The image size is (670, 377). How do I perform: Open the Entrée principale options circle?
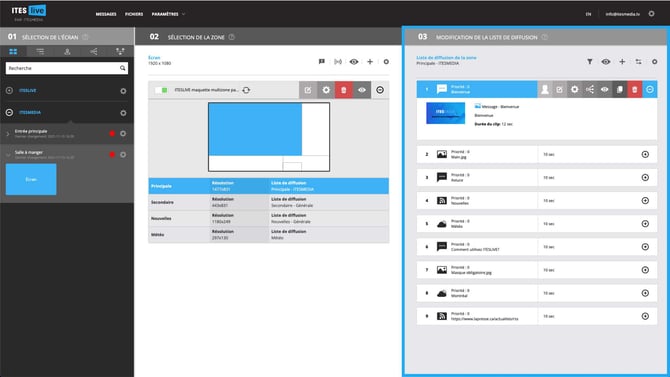tap(123, 134)
